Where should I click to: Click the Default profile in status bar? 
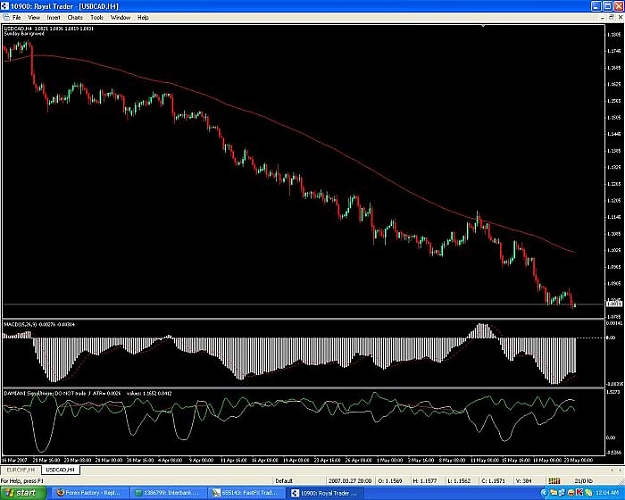tap(284, 481)
